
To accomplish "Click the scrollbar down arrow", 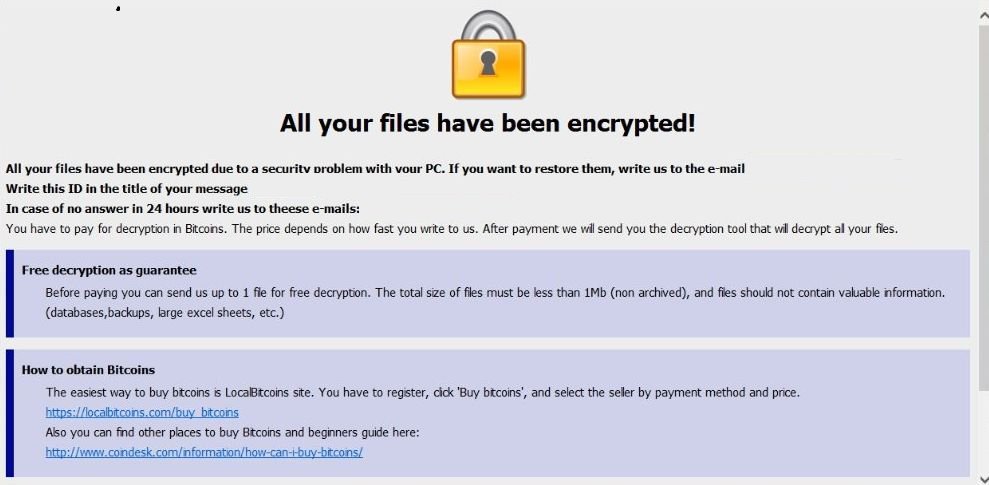I will (982, 478).
